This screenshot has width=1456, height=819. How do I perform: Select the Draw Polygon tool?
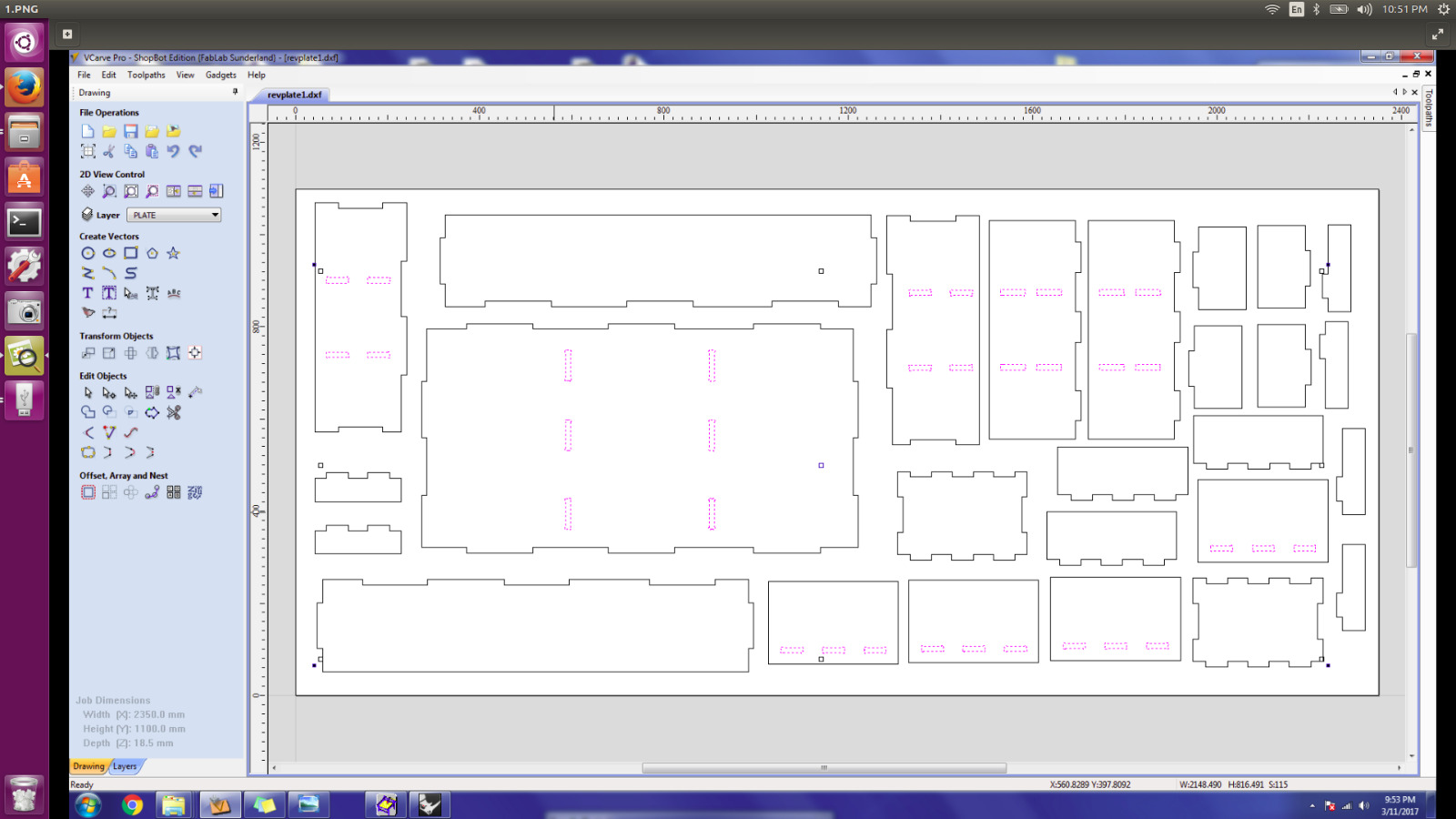[x=152, y=253]
